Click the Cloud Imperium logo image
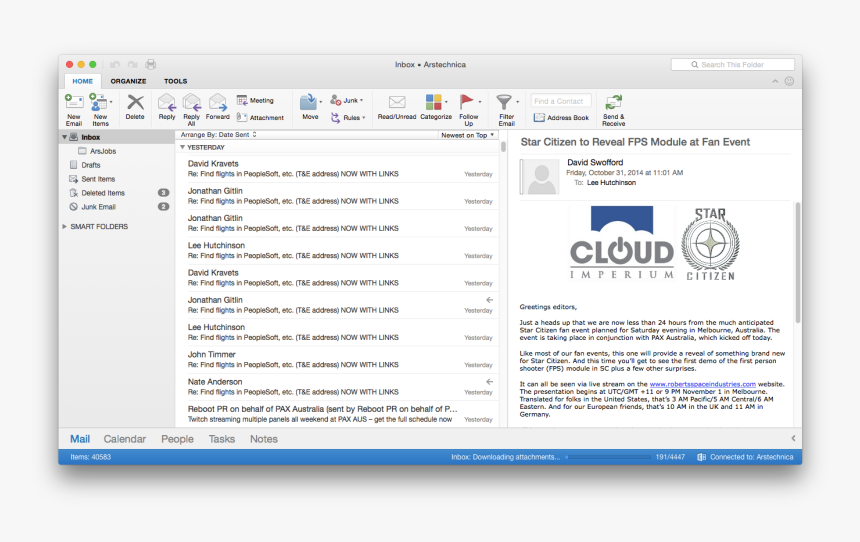Screen dimensions: 860x542 (621, 243)
